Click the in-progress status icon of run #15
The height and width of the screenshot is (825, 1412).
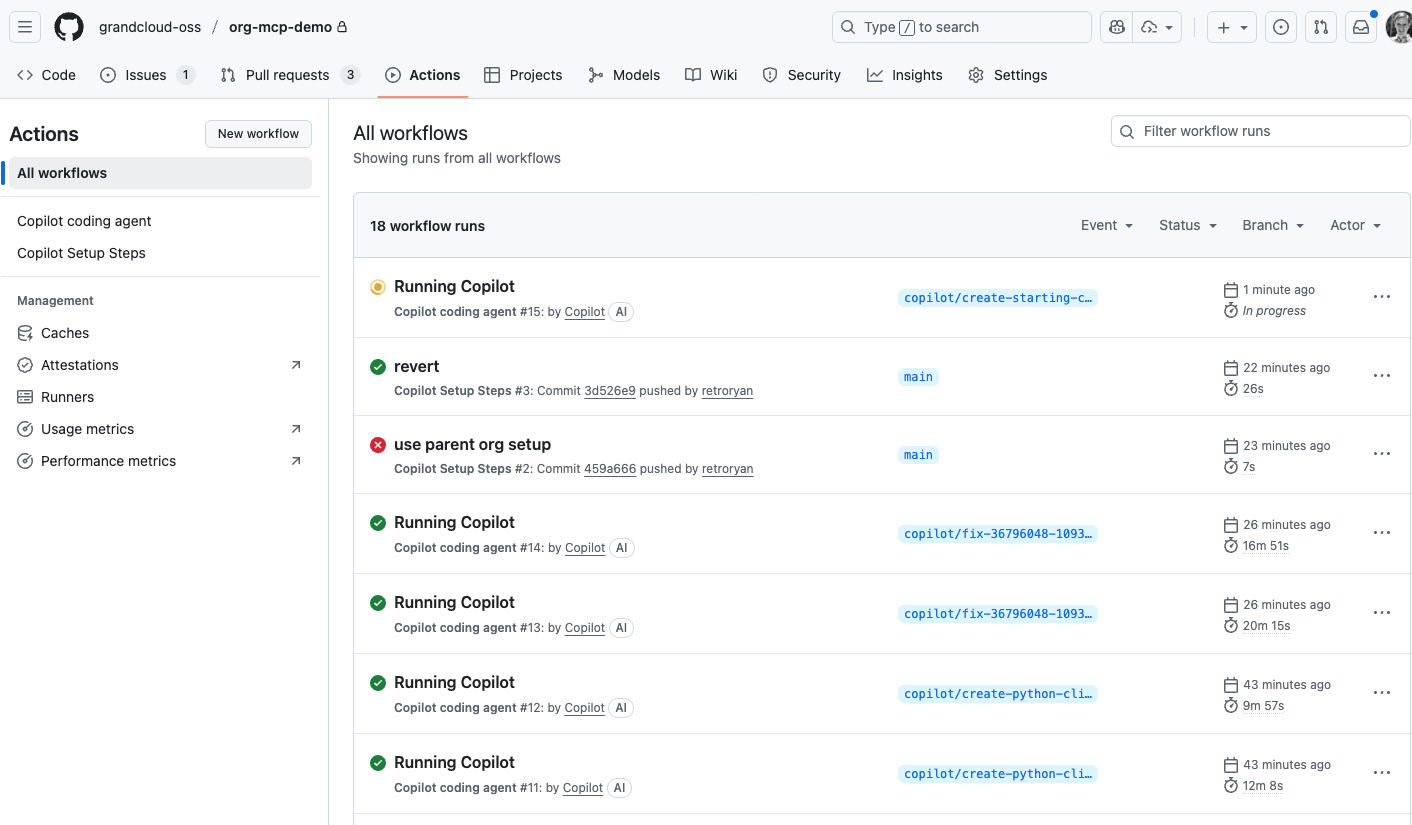(x=378, y=287)
